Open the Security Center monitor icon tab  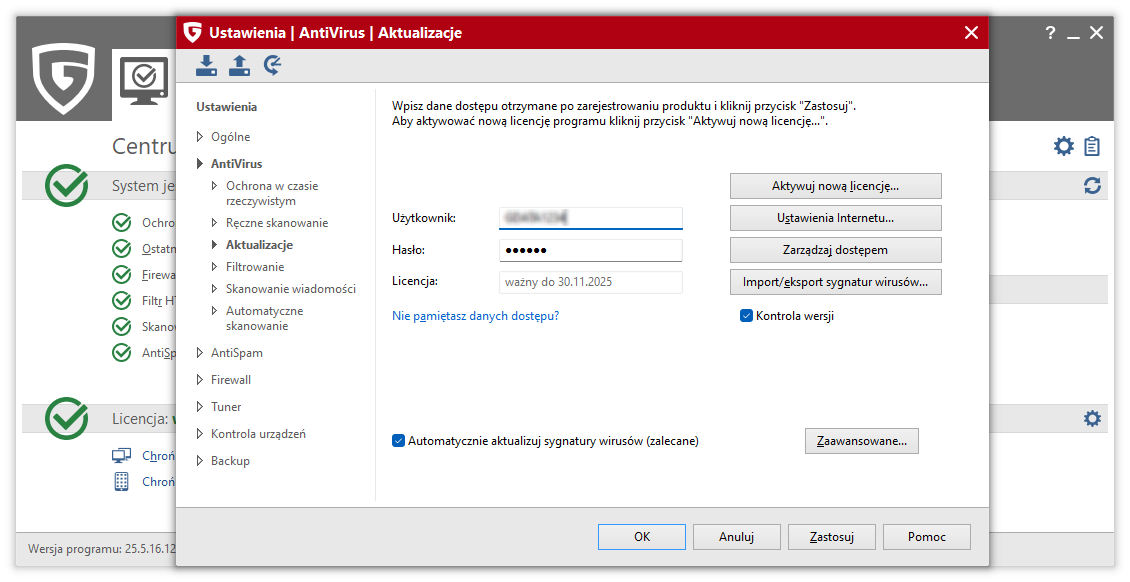click(x=144, y=83)
